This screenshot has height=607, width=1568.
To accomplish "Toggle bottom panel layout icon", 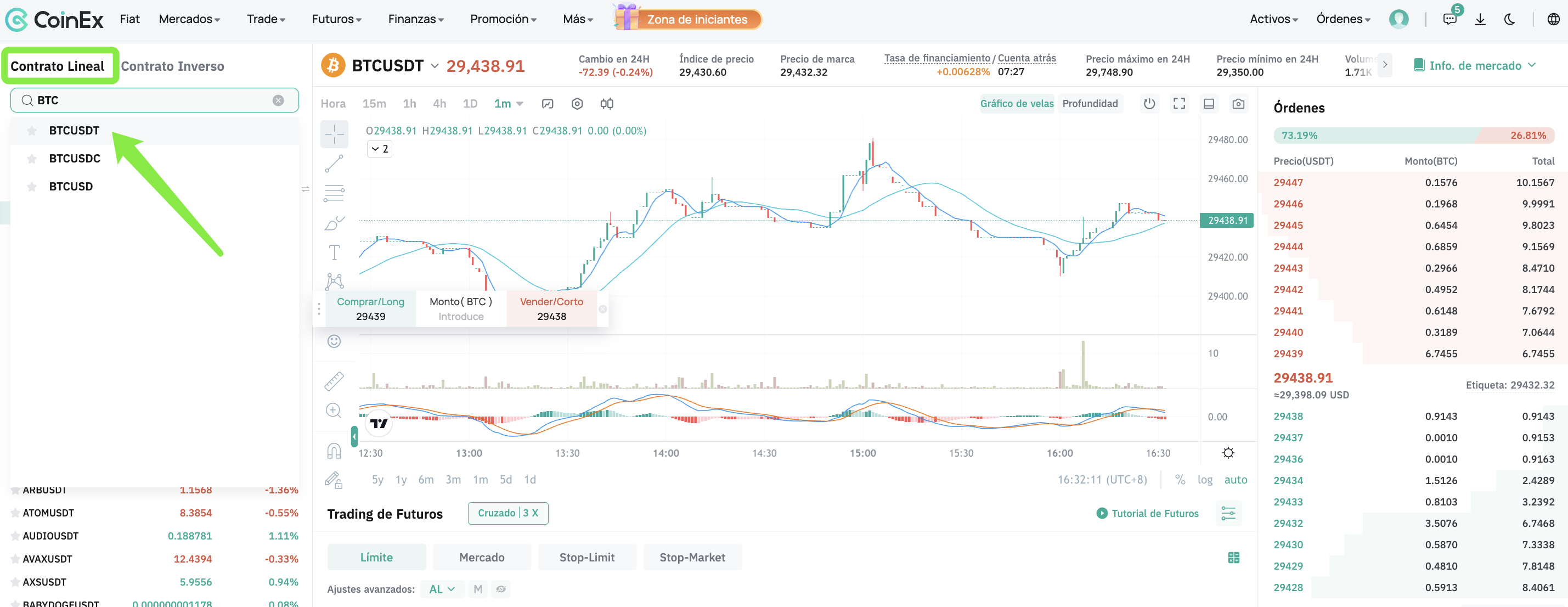I will tap(1209, 104).
